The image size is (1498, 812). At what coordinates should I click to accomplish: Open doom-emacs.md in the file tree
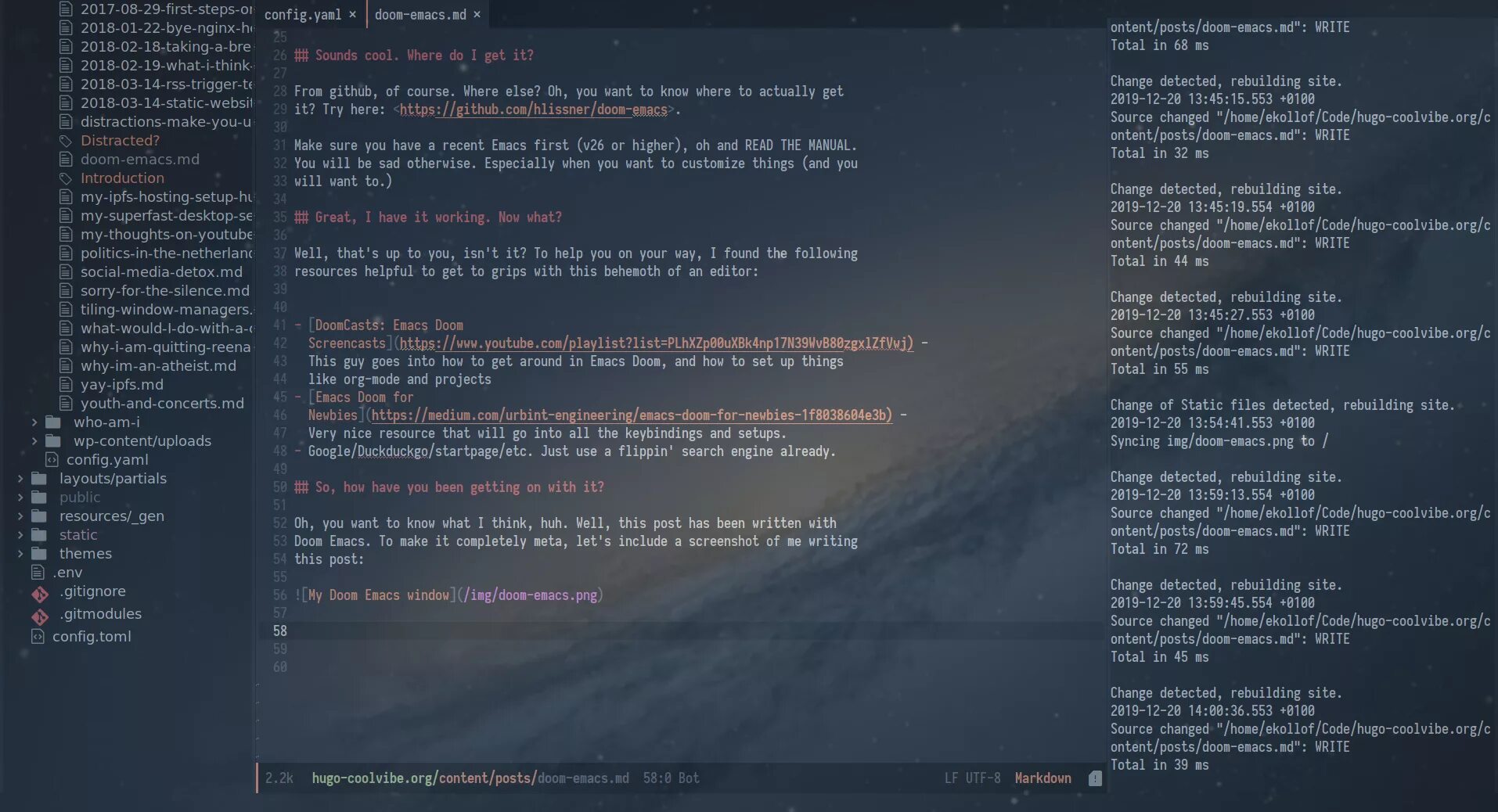(x=140, y=160)
